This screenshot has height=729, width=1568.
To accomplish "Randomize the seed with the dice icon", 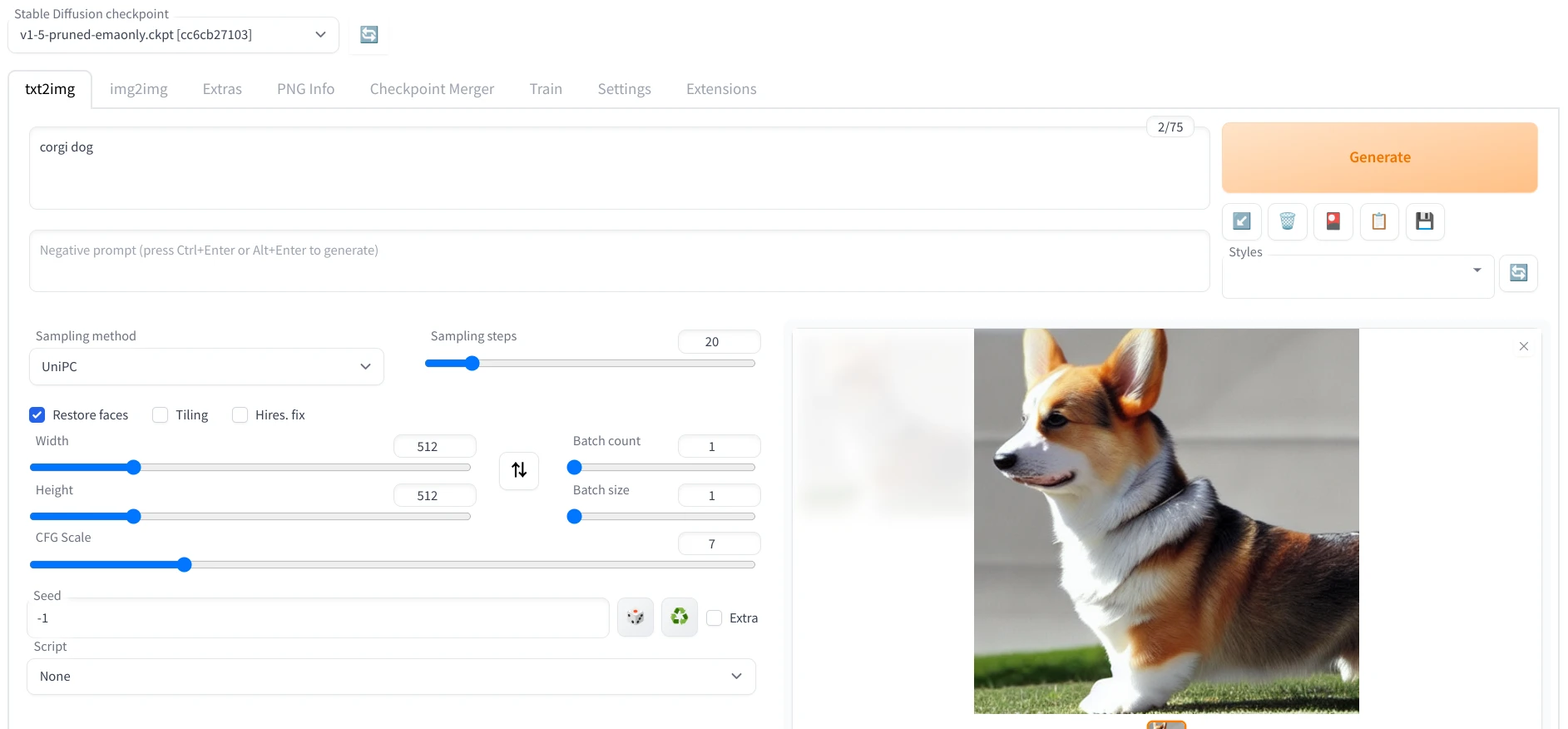I will tap(636, 617).
